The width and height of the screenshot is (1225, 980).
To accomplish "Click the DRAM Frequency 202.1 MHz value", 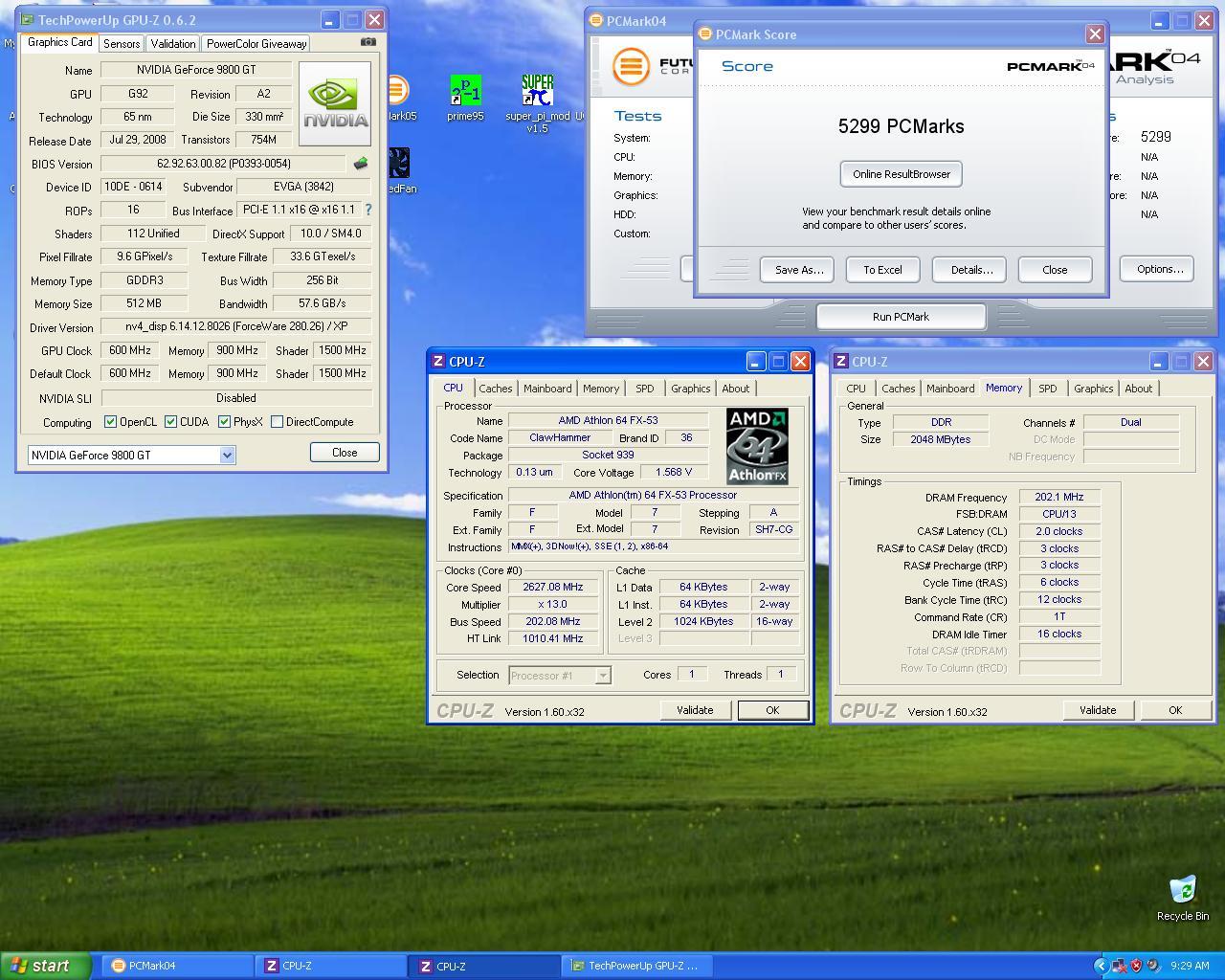I will (x=1059, y=498).
